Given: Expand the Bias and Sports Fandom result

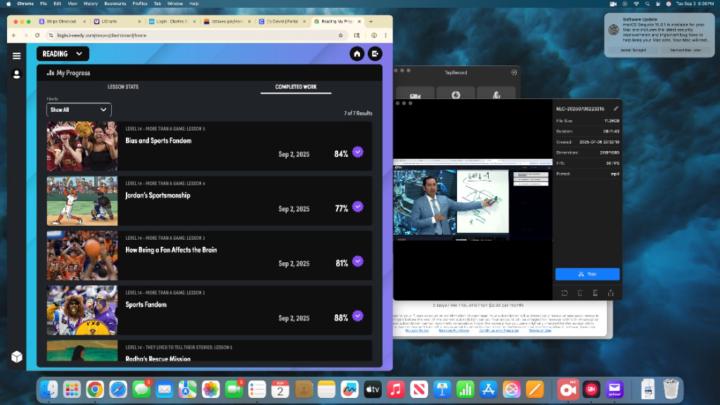Looking at the screenshot, I should pyautogui.click(x=358, y=152).
